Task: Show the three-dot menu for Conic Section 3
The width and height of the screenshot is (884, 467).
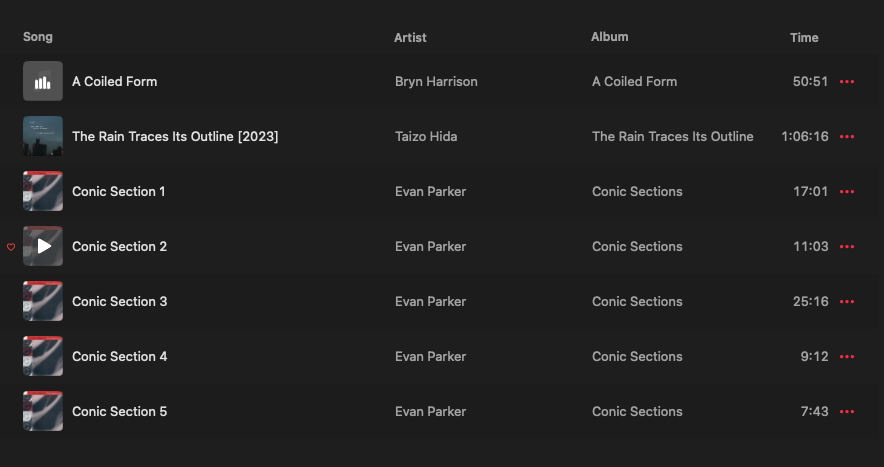Action: (x=848, y=302)
